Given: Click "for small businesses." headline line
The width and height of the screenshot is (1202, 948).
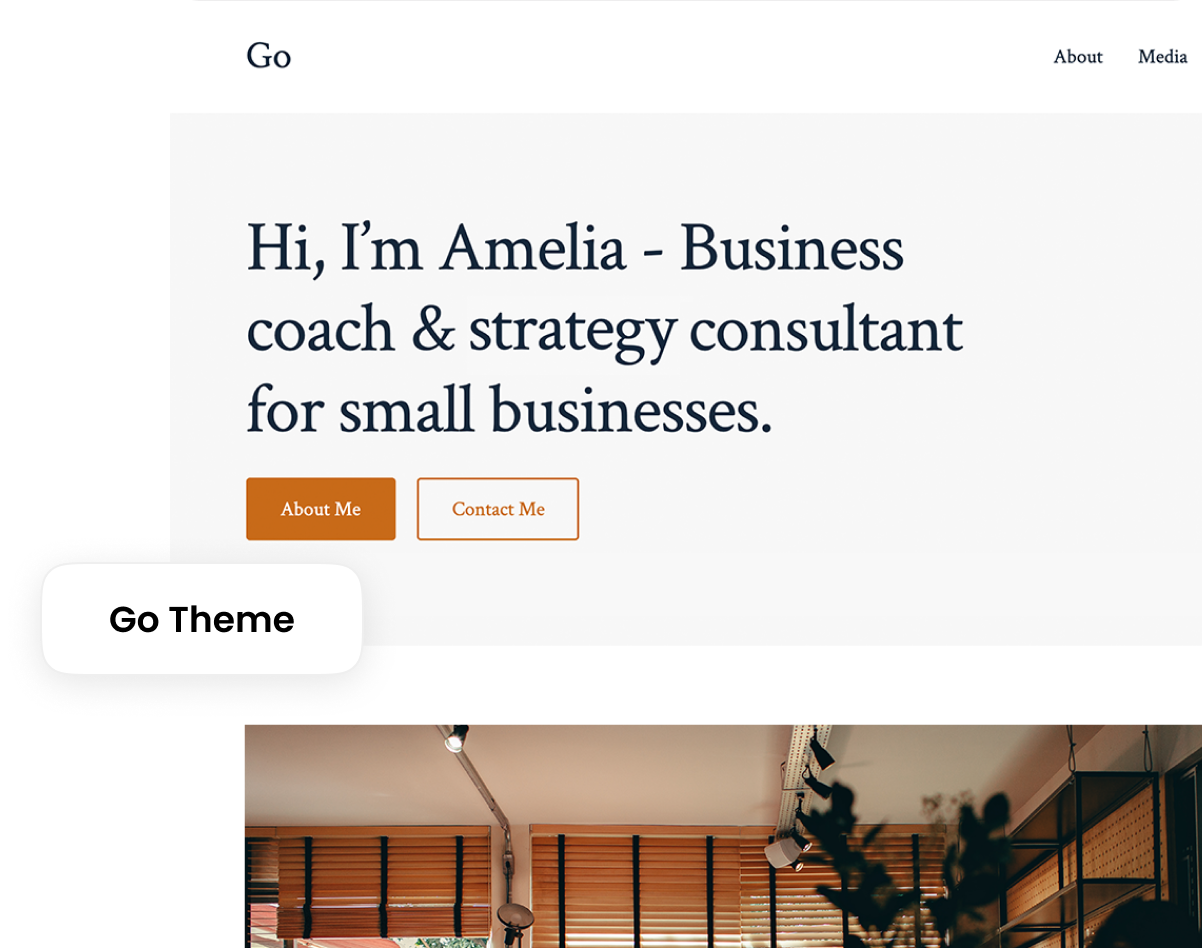Looking at the screenshot, I should click(509, 410).
